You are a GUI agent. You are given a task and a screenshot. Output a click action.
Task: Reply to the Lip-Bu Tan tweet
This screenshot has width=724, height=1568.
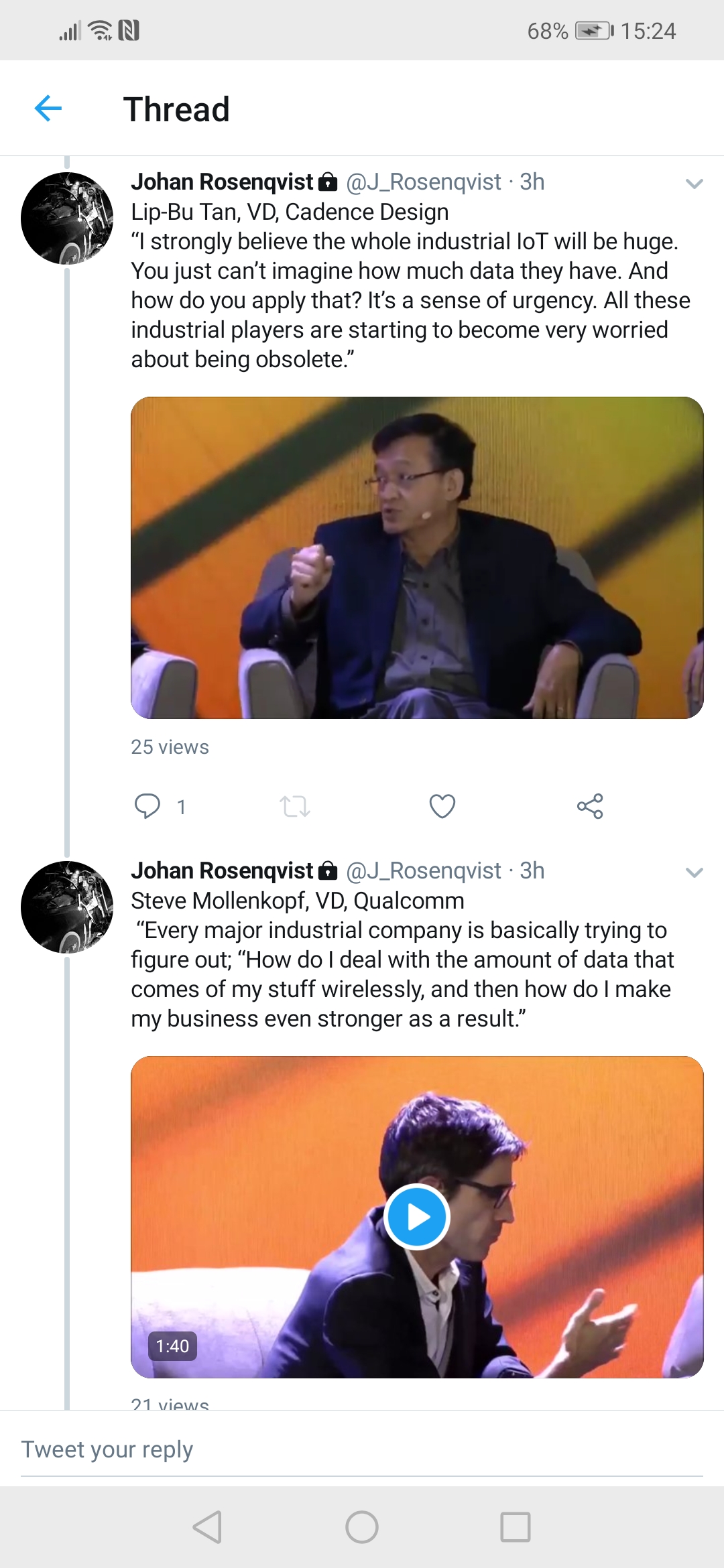click(x=147, y=806)
